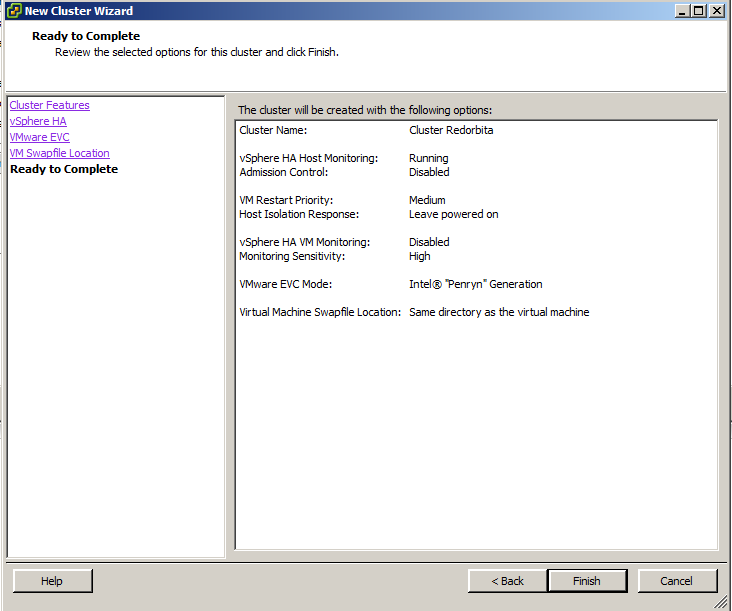Screen dimensions: 732x611
Task: Select the Ready to Complete step
Action: coord(64,169)
